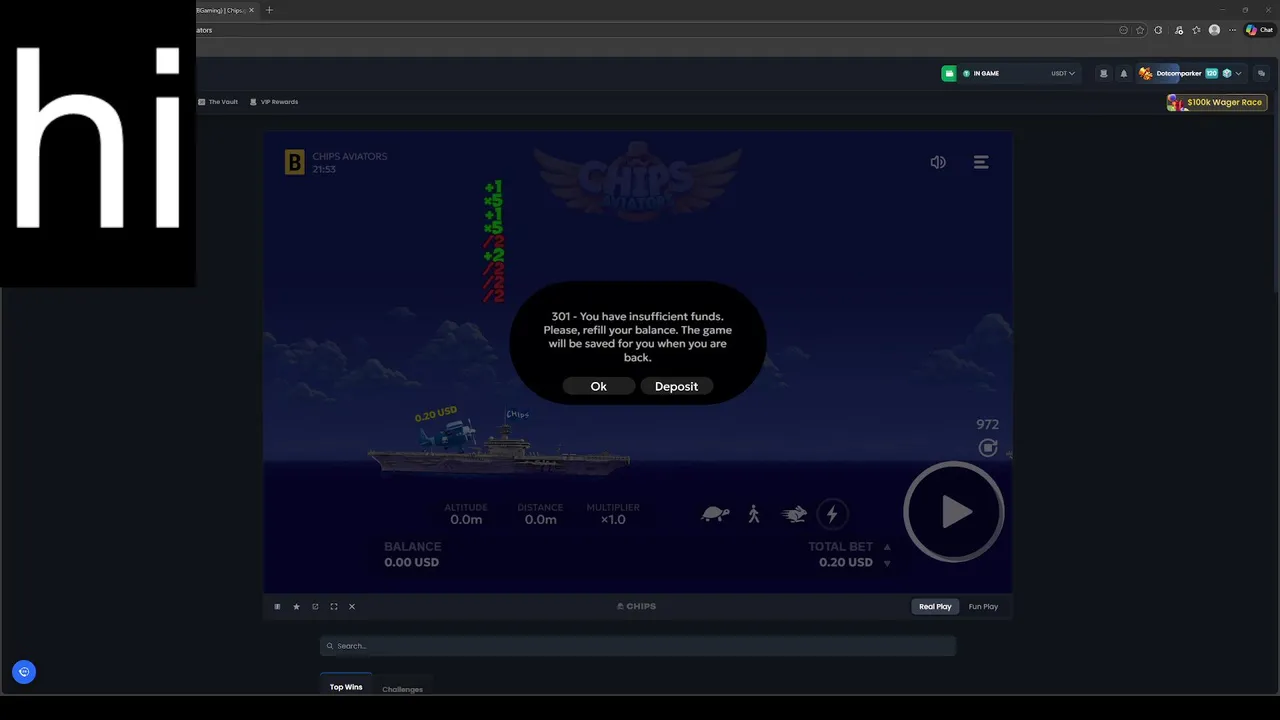Select the walking person speed
The height and width of the screenshot is (720, 1280).
tap(754, 514)
